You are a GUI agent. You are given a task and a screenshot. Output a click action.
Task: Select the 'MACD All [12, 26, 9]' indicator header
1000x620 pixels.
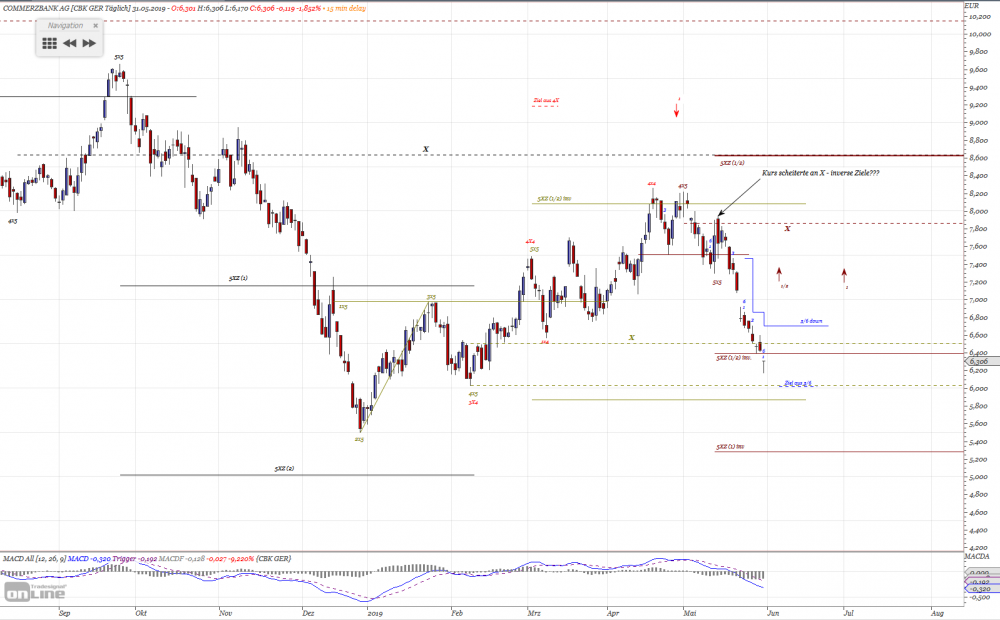tap(34, 559)
